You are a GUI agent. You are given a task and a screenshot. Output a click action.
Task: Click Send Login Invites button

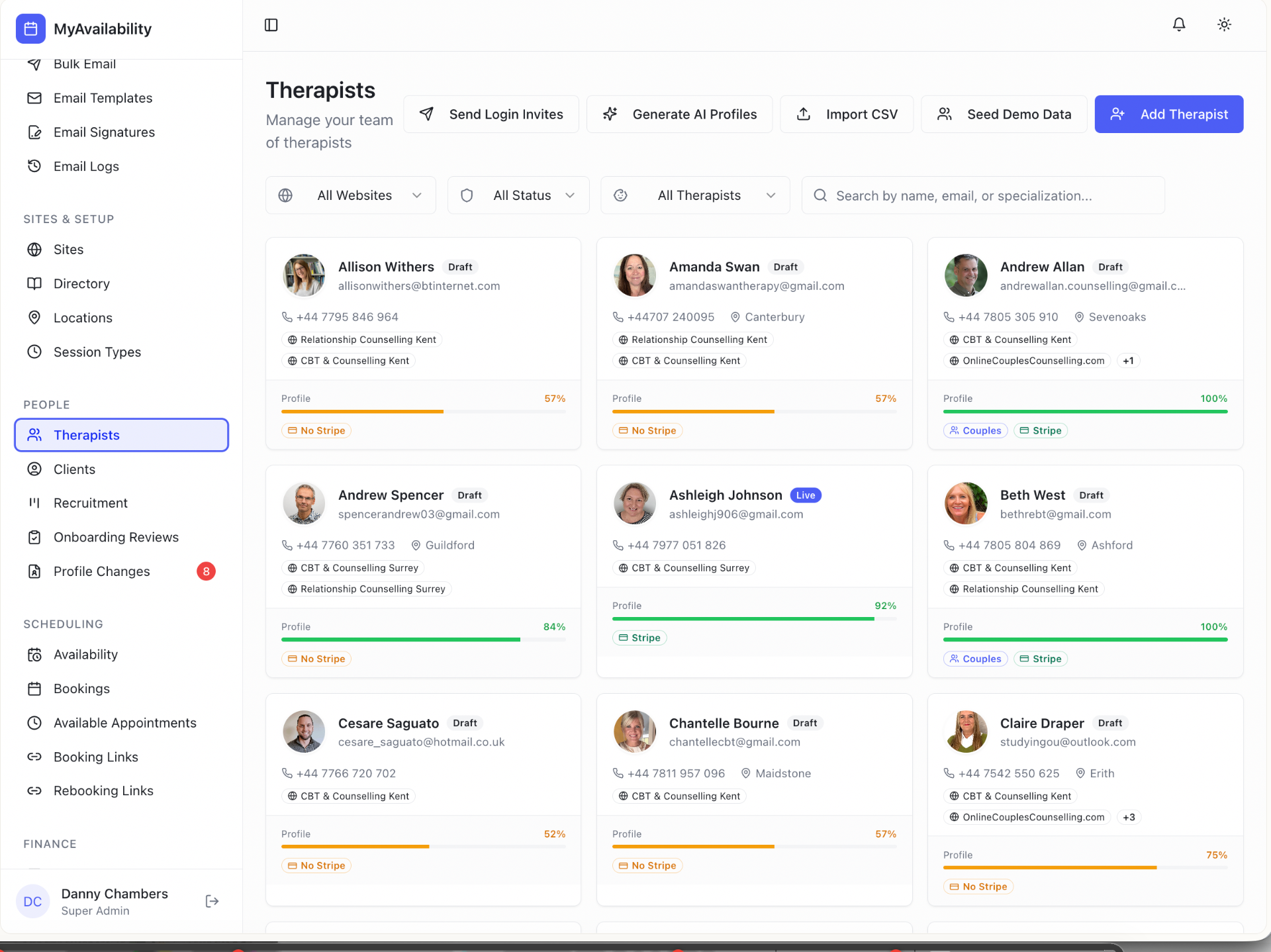pos(491,115)
